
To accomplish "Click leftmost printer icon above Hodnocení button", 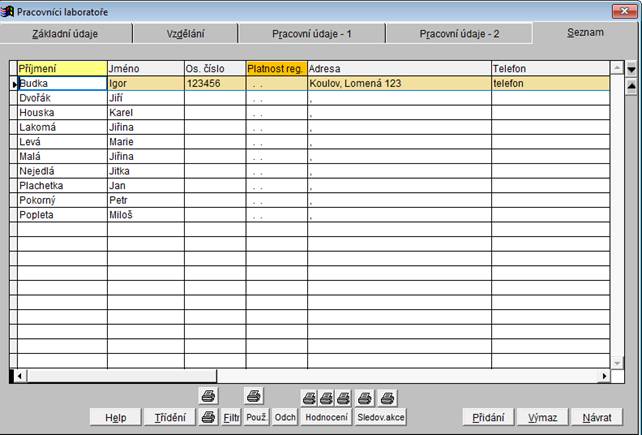I will tap(310, 397).
